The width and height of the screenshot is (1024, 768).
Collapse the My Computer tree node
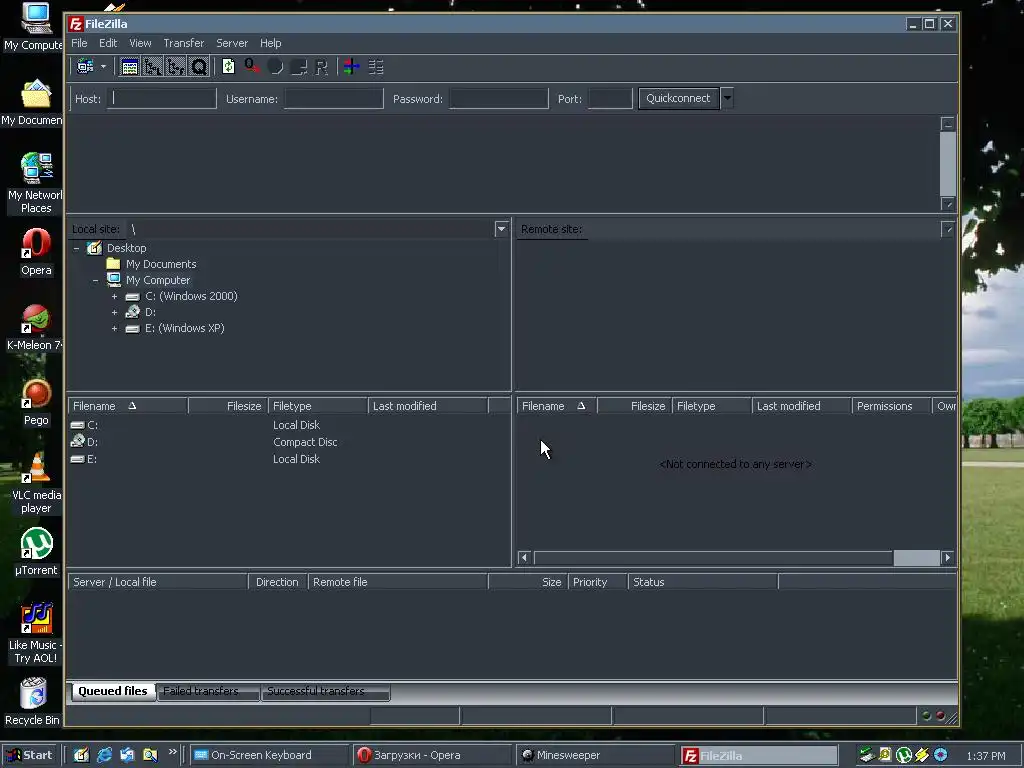[95, 280]
